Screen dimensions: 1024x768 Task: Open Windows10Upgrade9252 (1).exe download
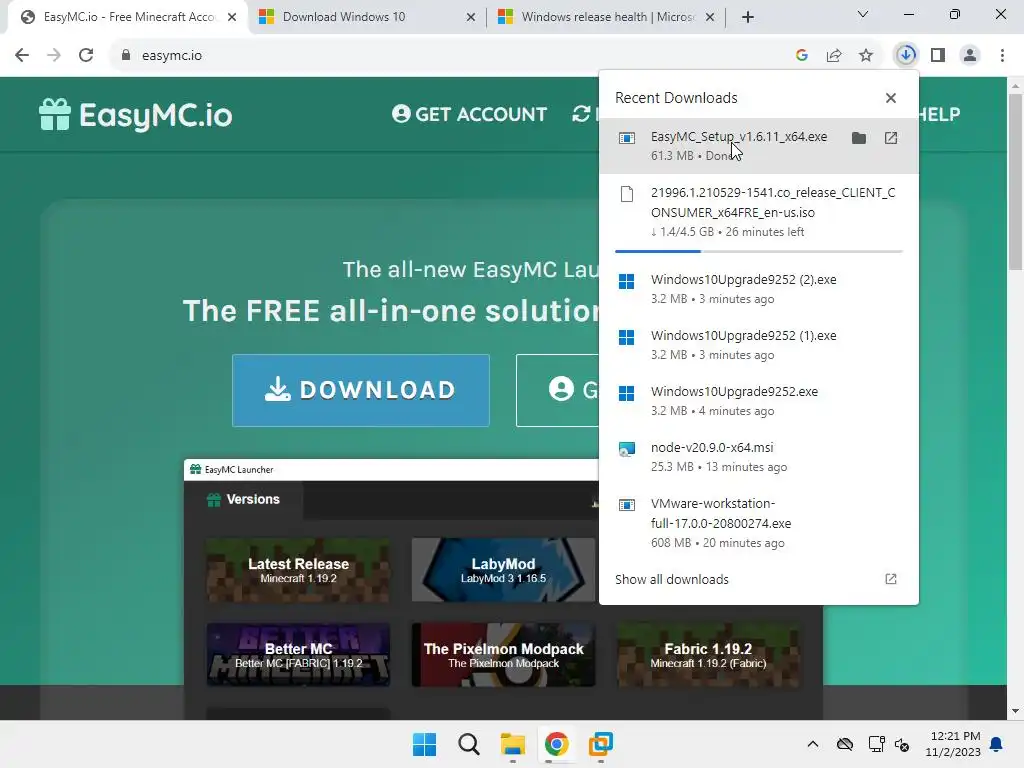[x=759, y=345]
